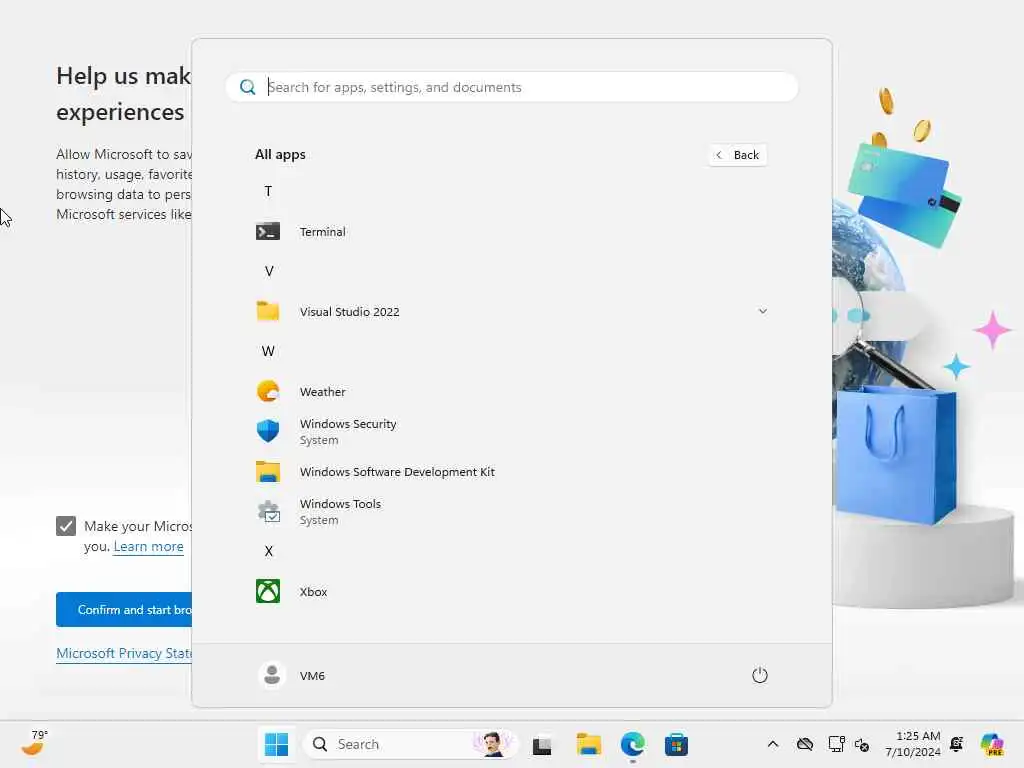Open Windows Security shield icon
Image resolution: width=1024 pixels, height=768 pixels.
tap(268, 431)
